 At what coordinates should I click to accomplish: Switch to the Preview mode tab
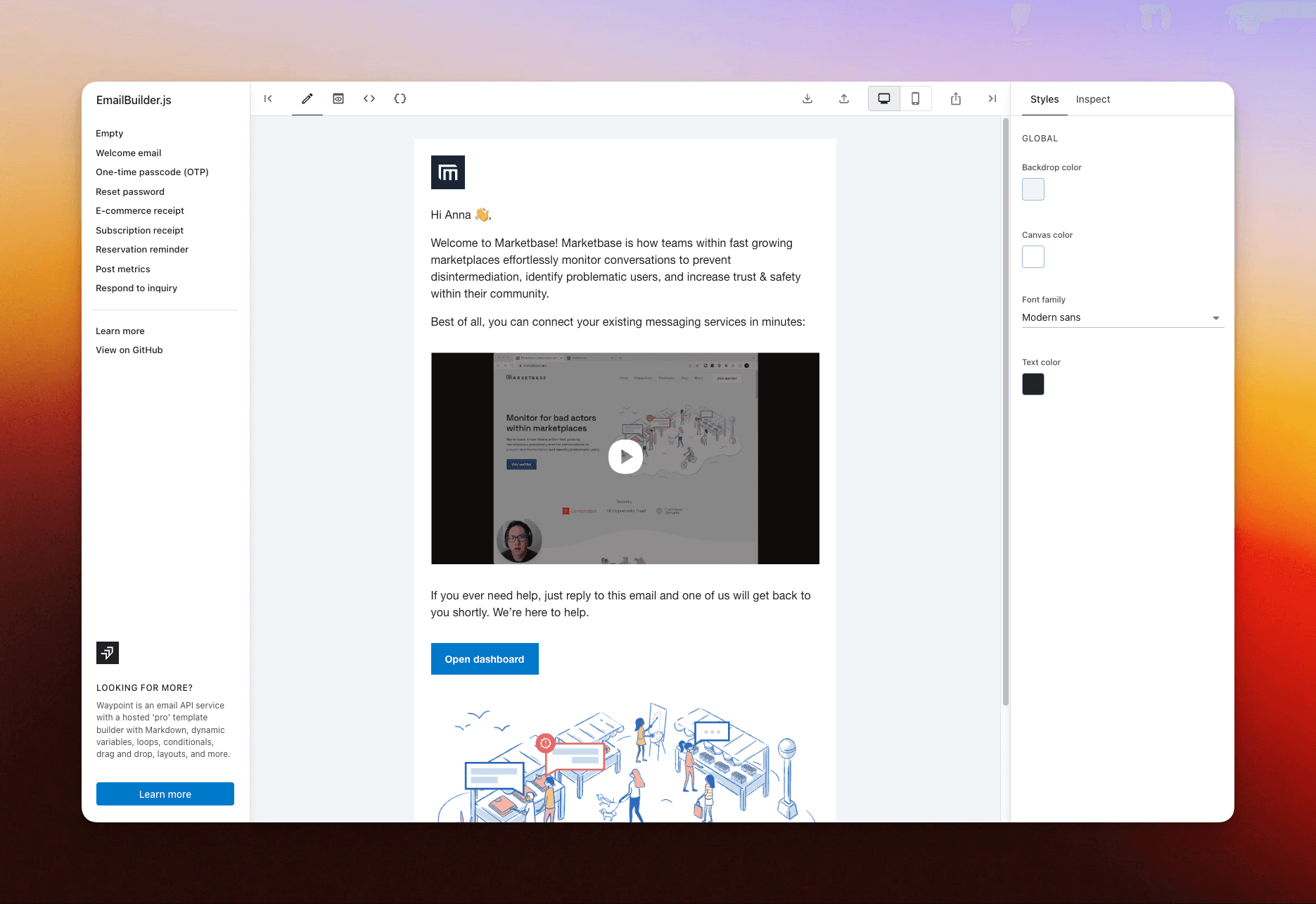point(338,98)
